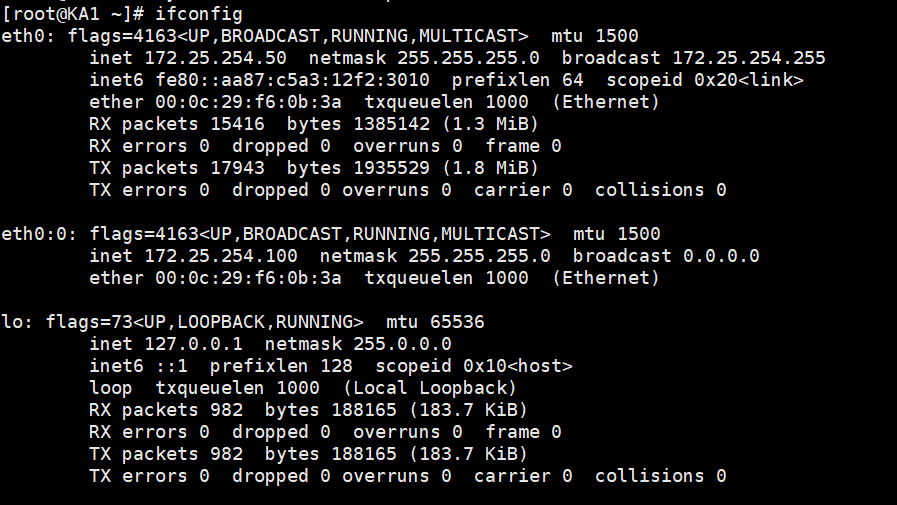Click the eth0 broadcast address 172.25.254.255
The image size is (897, 505).
[x=748, y=58]
